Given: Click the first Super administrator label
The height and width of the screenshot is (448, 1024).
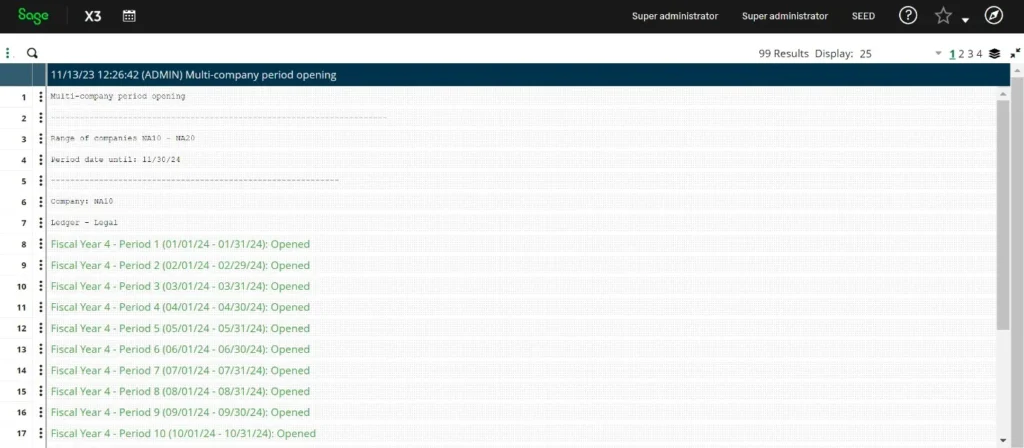Looking at the screenshot, I should click(675, 16).
